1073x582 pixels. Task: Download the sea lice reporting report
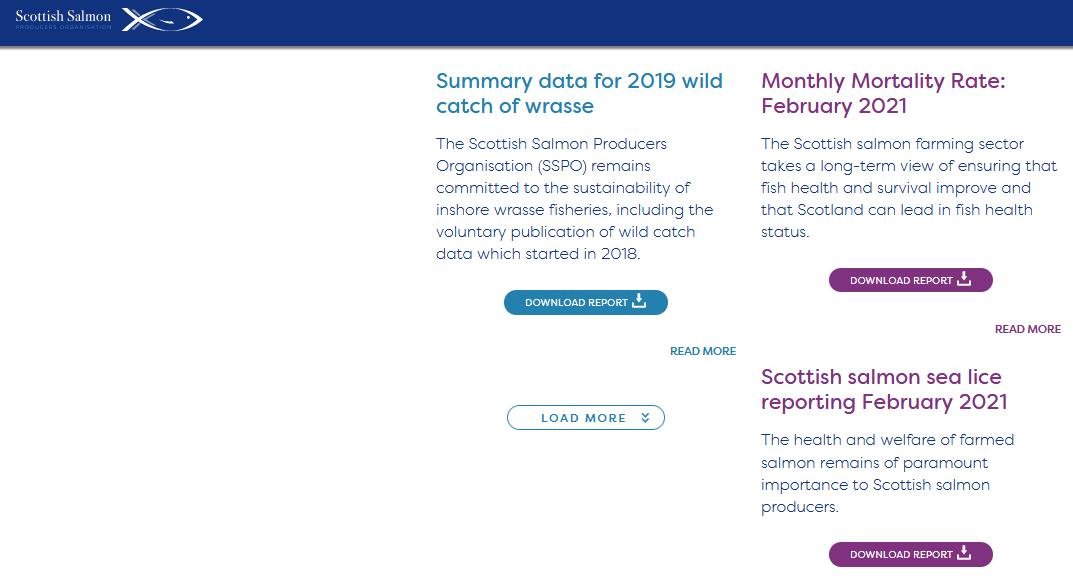coord(910,554)
